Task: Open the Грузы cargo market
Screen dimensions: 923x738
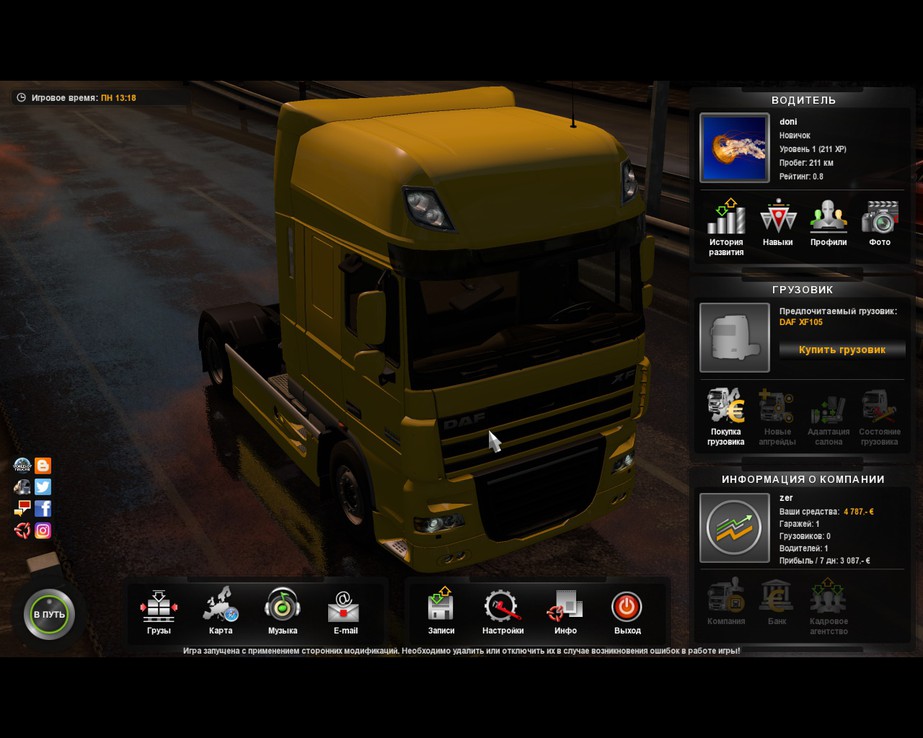Action: click(x=159, y=612)
